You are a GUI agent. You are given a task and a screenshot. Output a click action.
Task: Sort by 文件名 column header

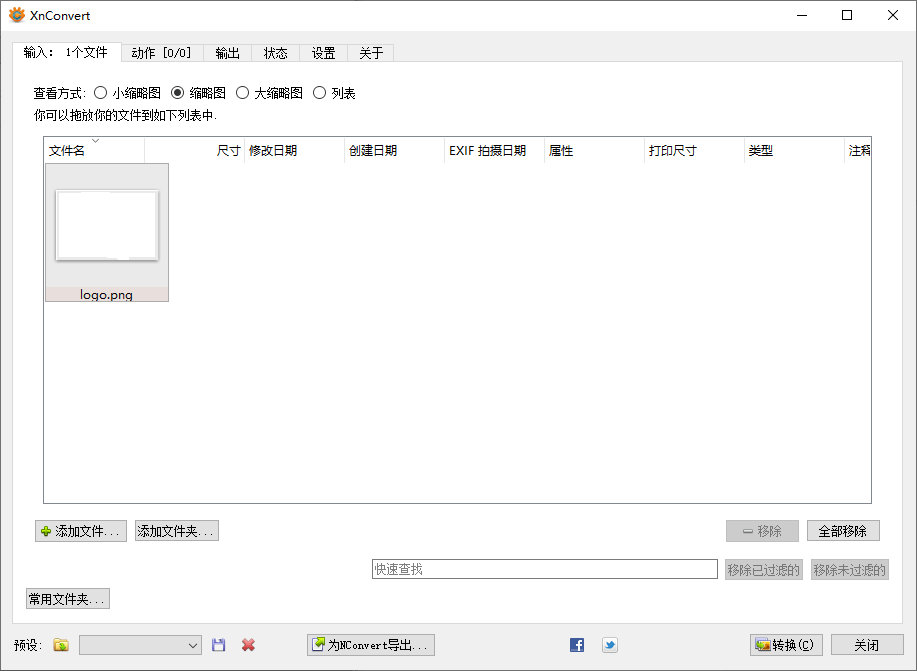pos(94,150)
